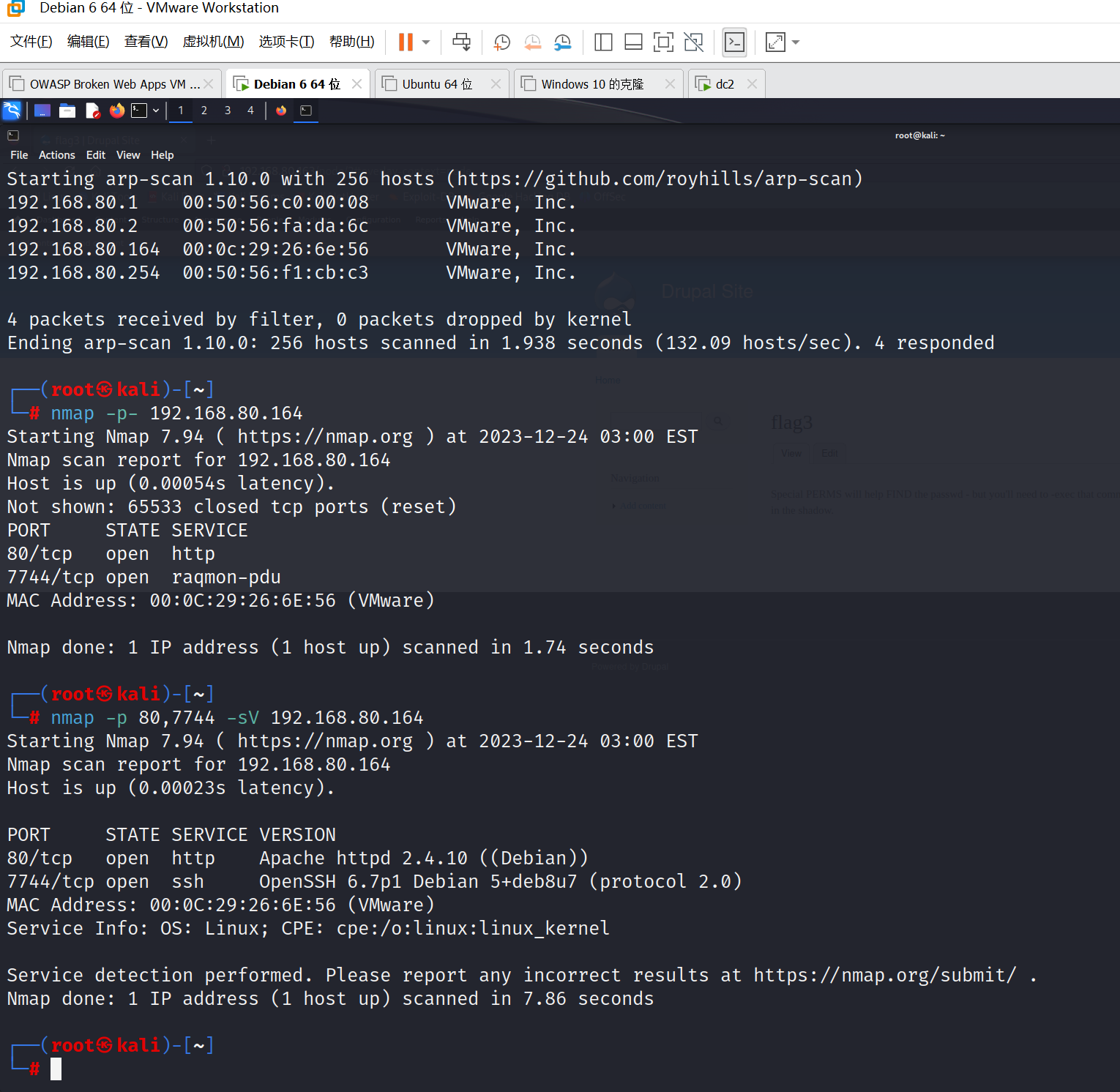Click IP address 192.168.80.164 in arp-scan output
The width and height of the screenshot is (1120, 1092).
tap(83, 249)
